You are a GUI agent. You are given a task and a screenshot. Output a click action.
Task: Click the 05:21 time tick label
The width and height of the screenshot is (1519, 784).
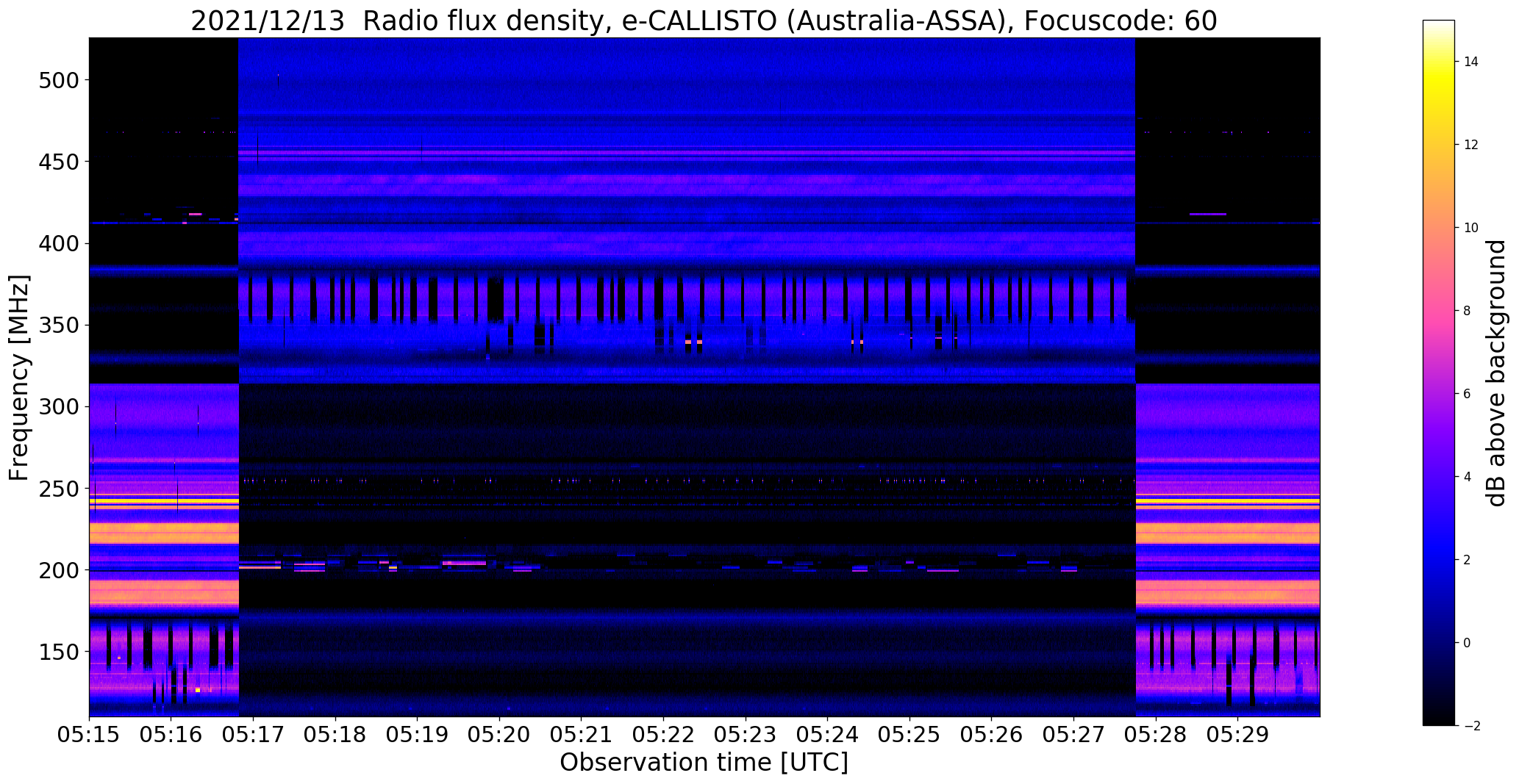pos(582,735)
